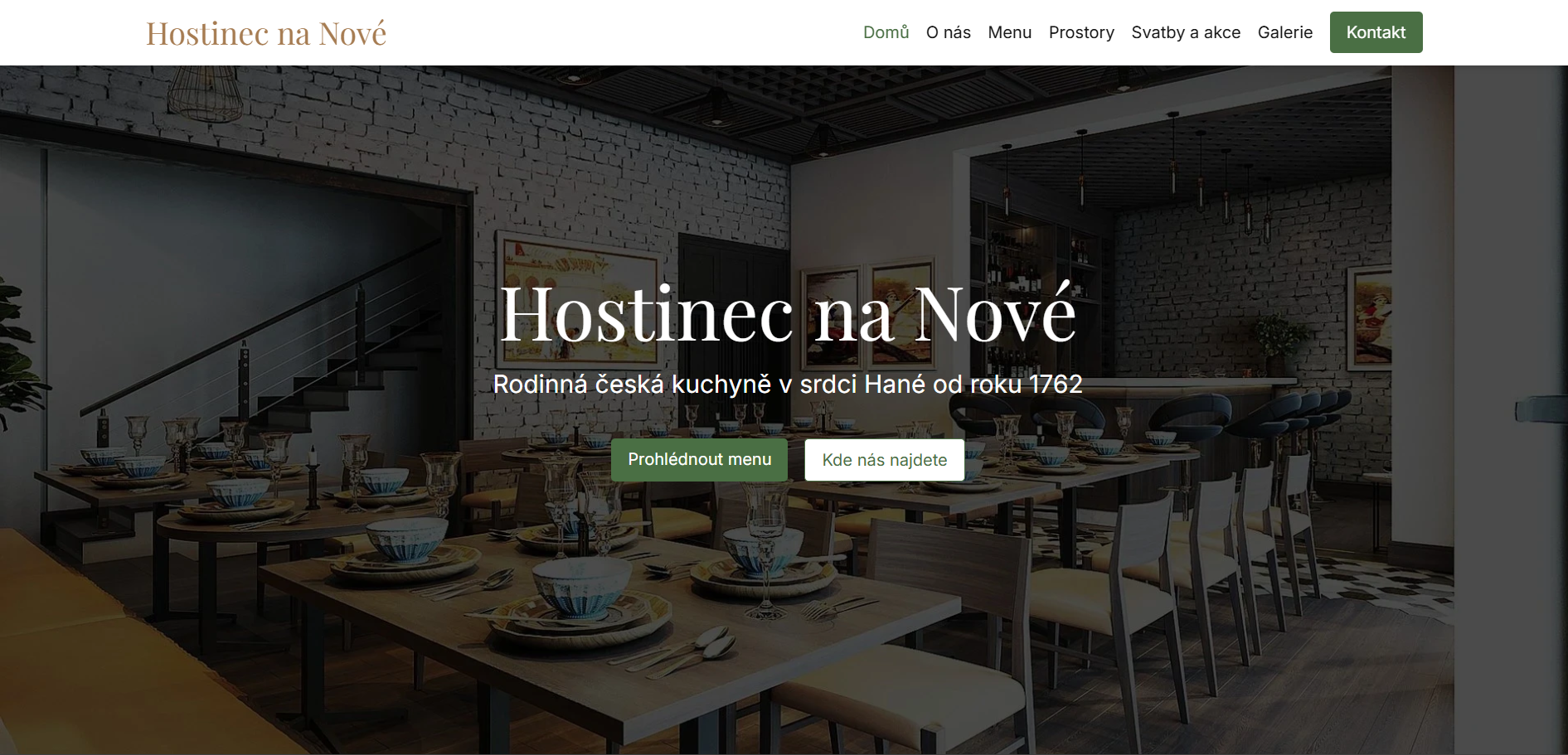1568x755 pixels.
Task: Click the tagline Rodinná česká kuchyně text
Action: (788, 385)
